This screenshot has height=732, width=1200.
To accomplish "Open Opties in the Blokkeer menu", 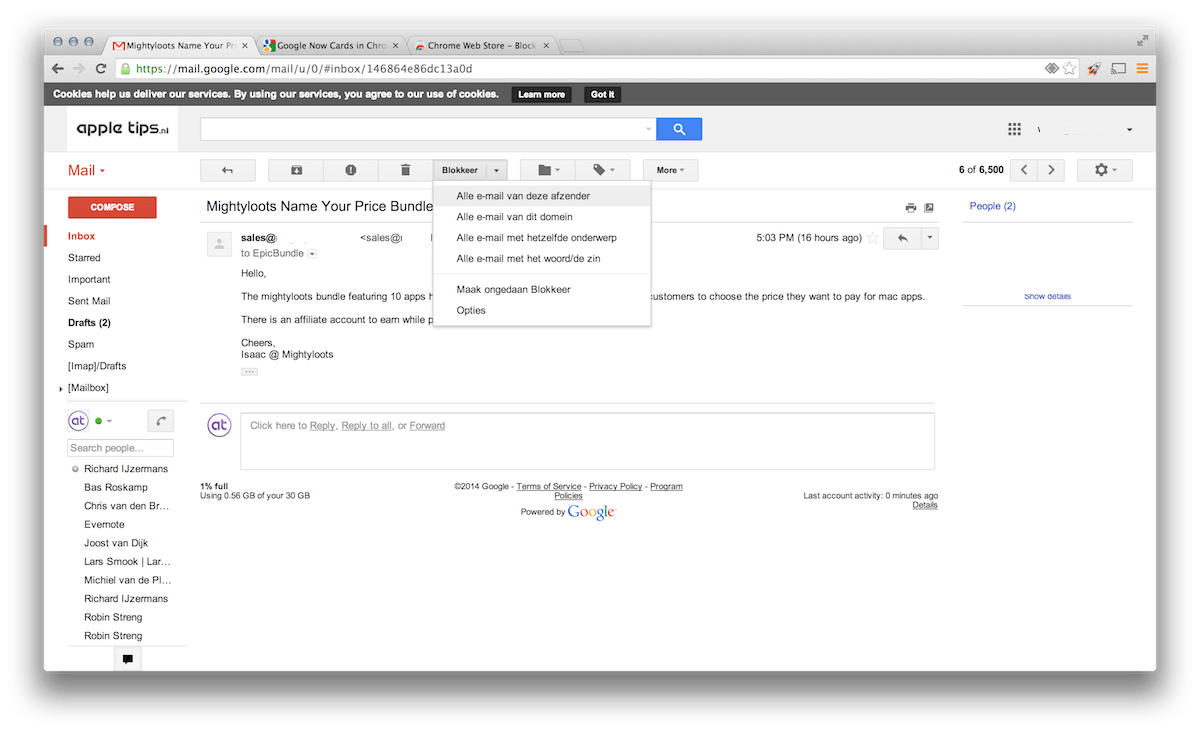I will 542,310.
